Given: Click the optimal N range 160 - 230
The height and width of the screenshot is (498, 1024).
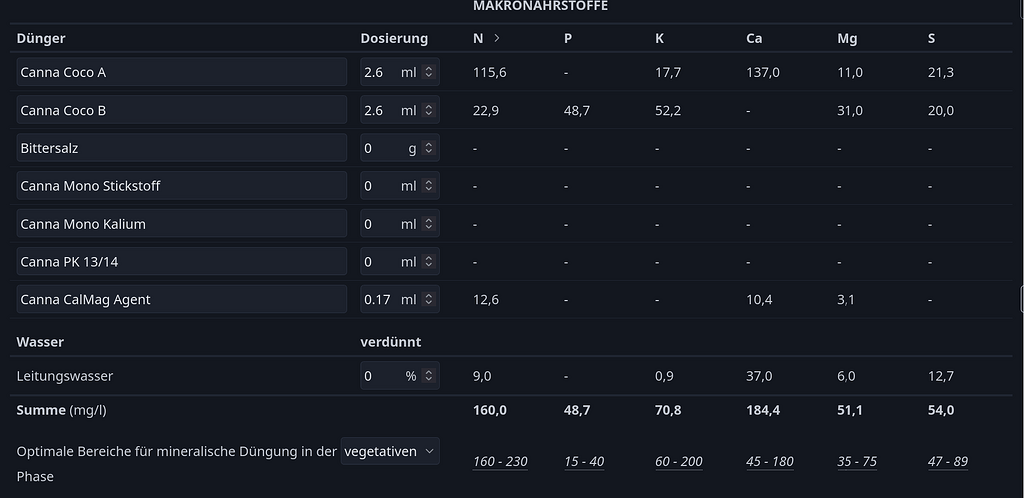Looking at the screenshot, I should tap(500, 461).
